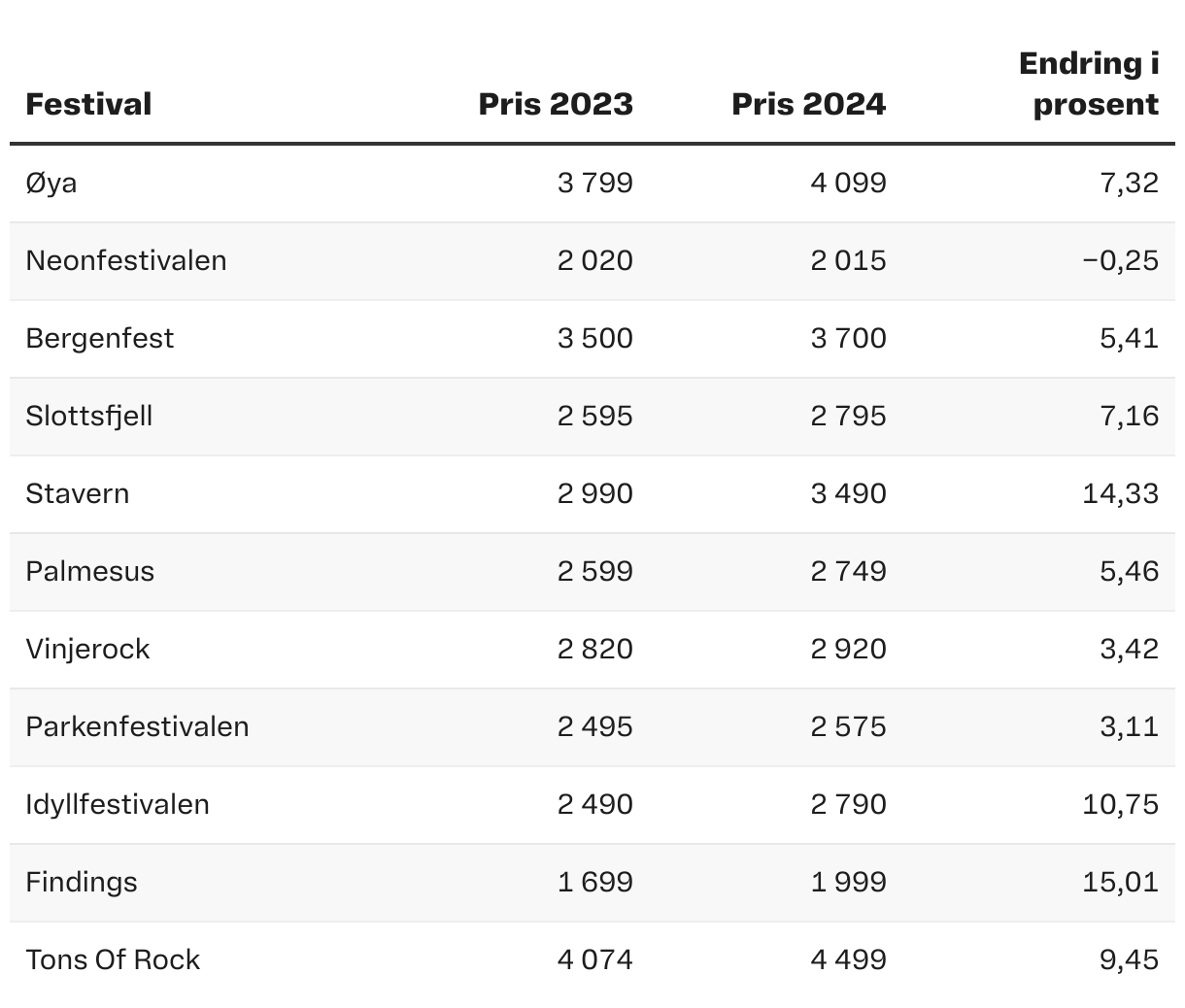This screenshot has height=1008, width=1185.
Task: Select Stavern's percent change 14,33
Action: pyautogui.click(x=1120, y=493)
